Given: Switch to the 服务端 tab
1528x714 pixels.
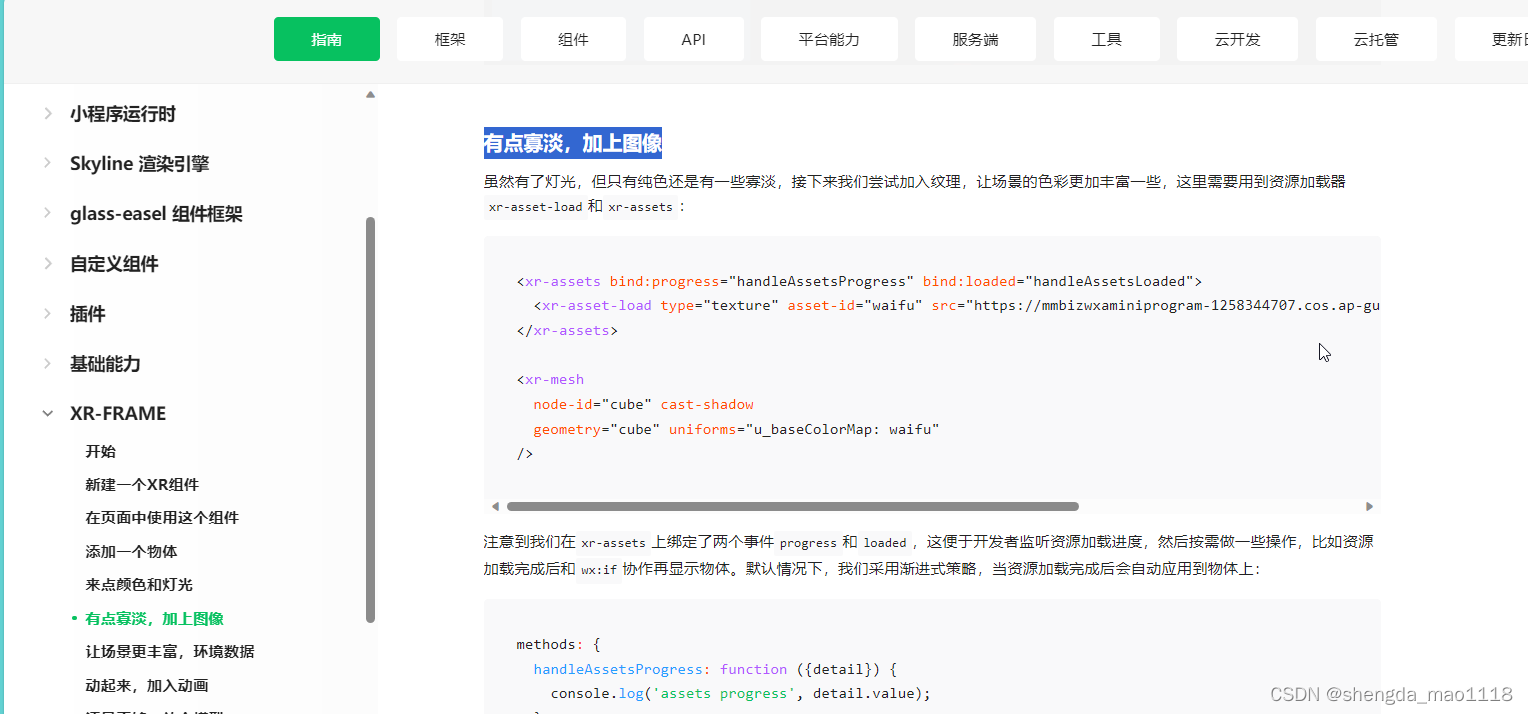Looking at the screenshot, I should tap(975, 38).
